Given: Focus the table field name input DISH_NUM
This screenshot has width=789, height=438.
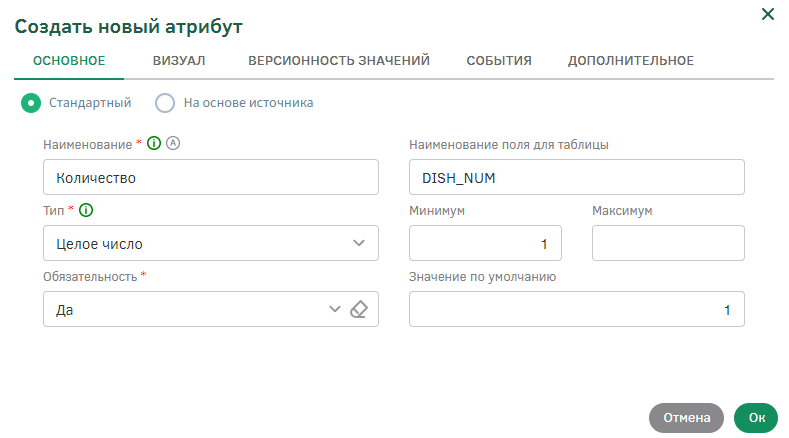Looking at the screenshot, I should pyautogui.click(x=577, y=177).
